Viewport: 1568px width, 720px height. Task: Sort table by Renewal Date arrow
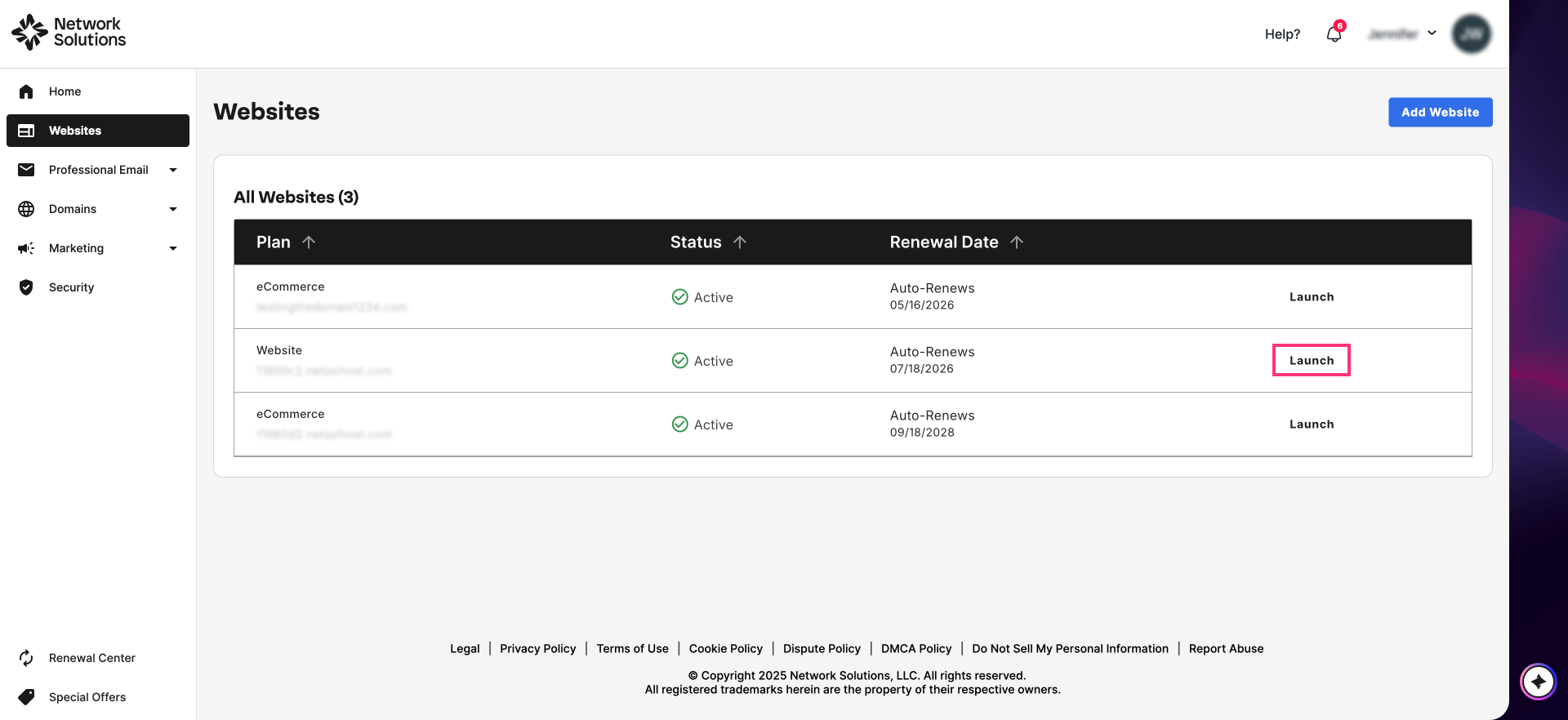pyautogui.click(x=1017, y=242)
